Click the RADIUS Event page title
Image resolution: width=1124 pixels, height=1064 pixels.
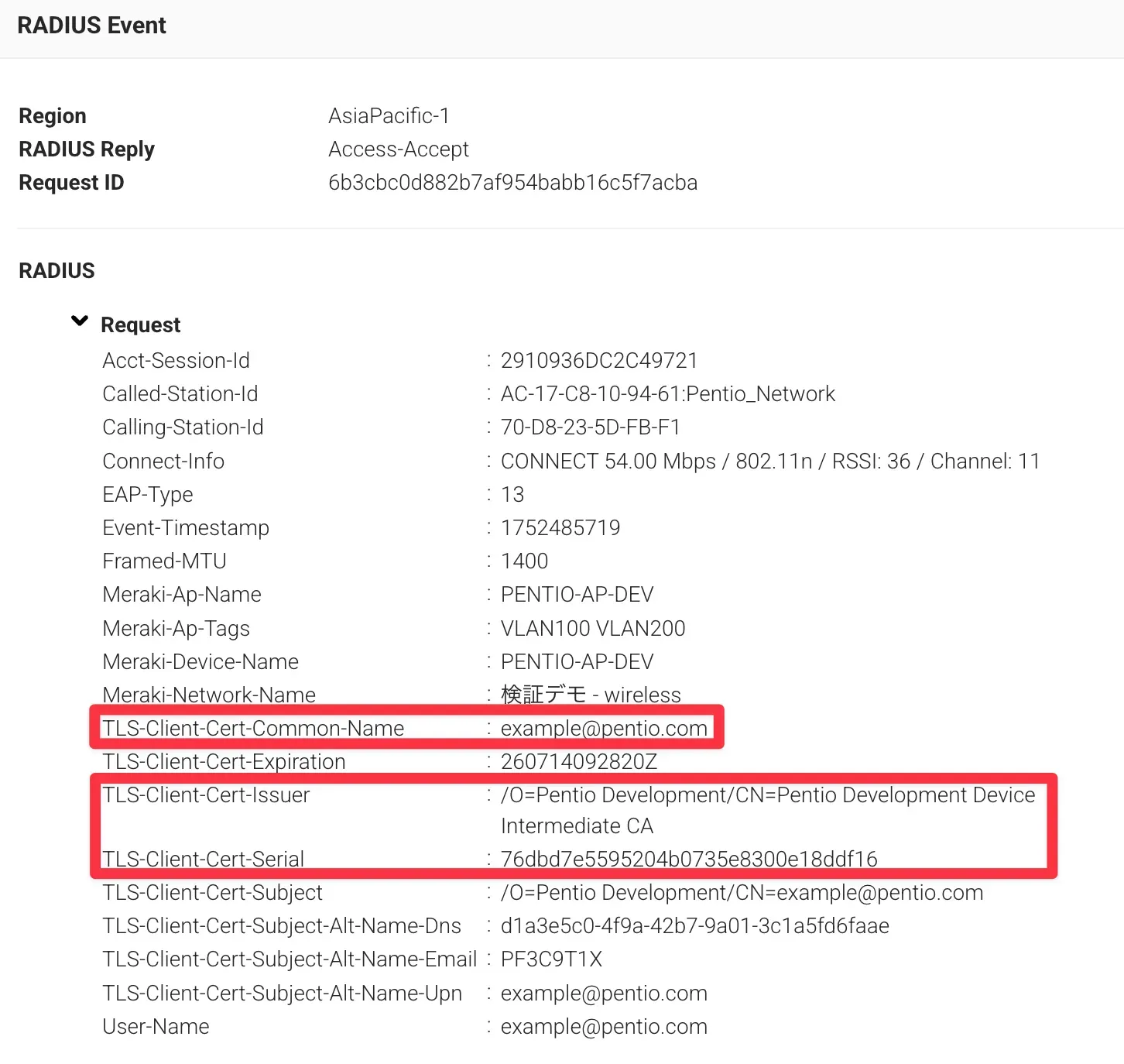(91, 26)
